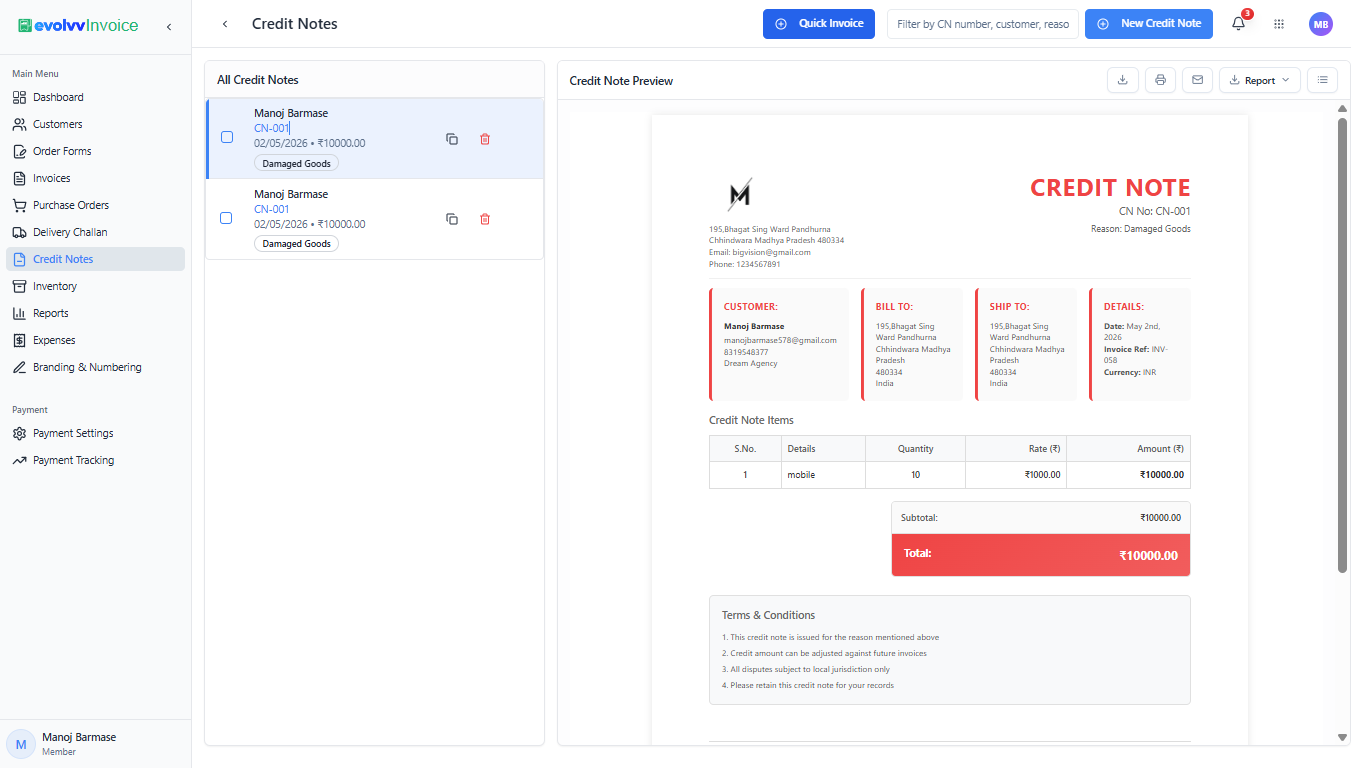Email the credit note using the envelope icon
Viewport: 1366px width, 768px height.
click(1197, 80)
